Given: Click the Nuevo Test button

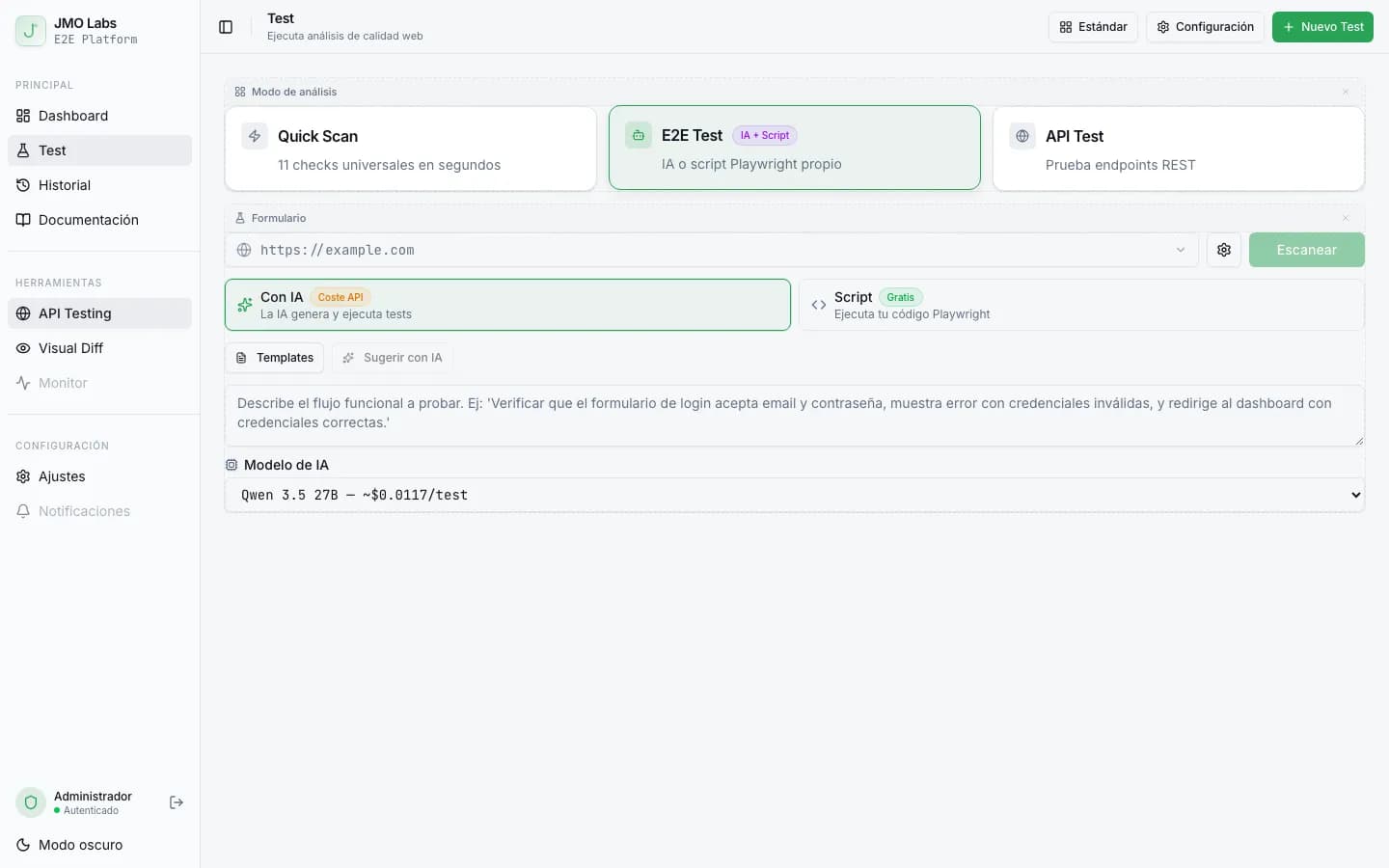Looking at the screenshot, I should point(1322,27).
